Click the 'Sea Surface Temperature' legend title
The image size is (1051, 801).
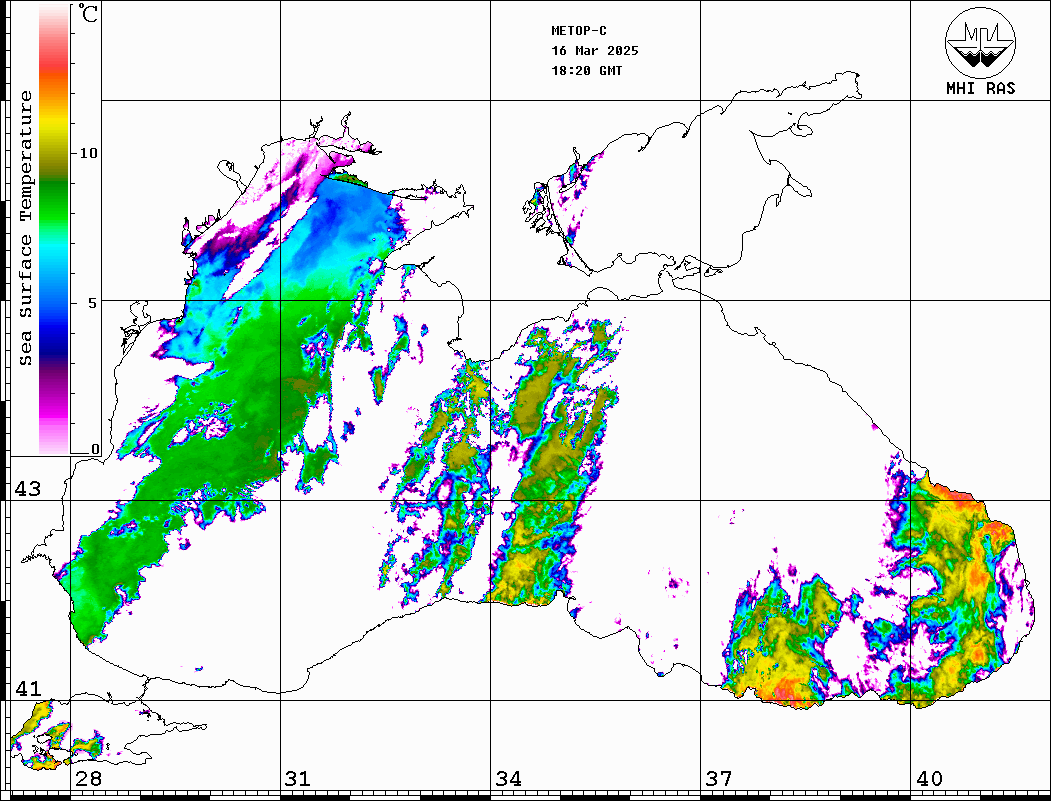click(25, 228)
